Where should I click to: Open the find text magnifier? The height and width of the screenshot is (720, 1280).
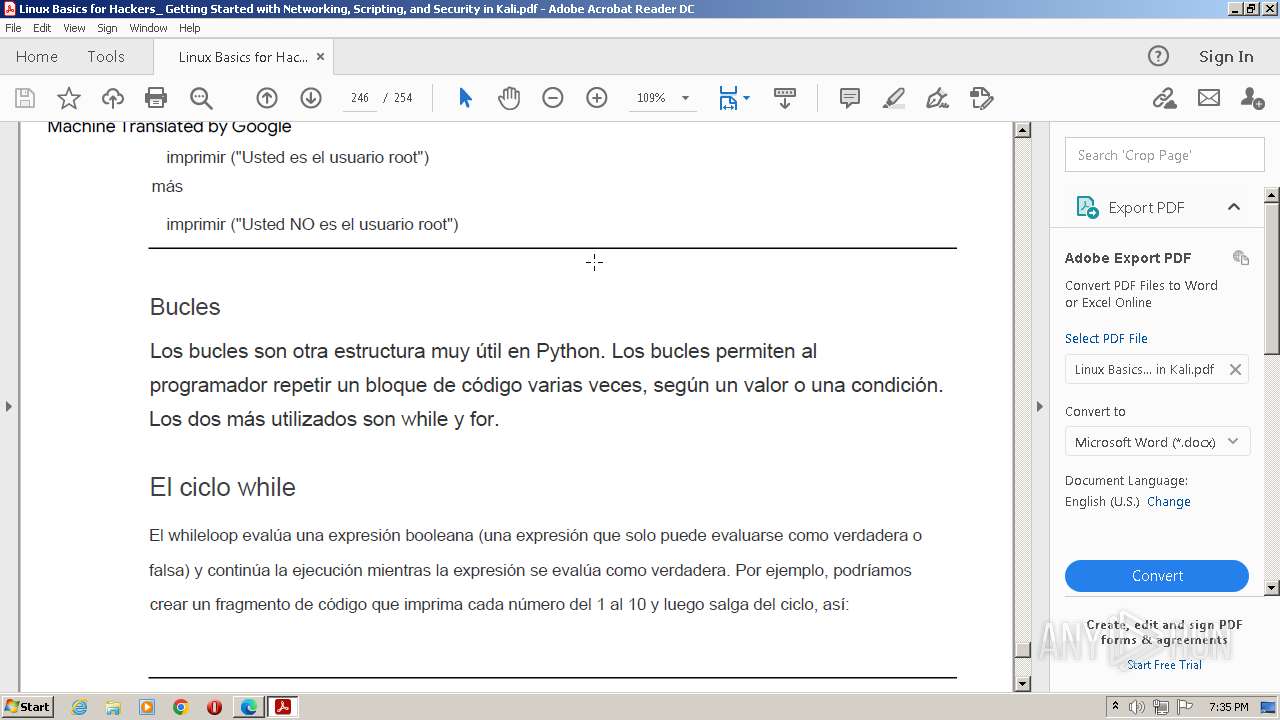[x=201, y=98]
